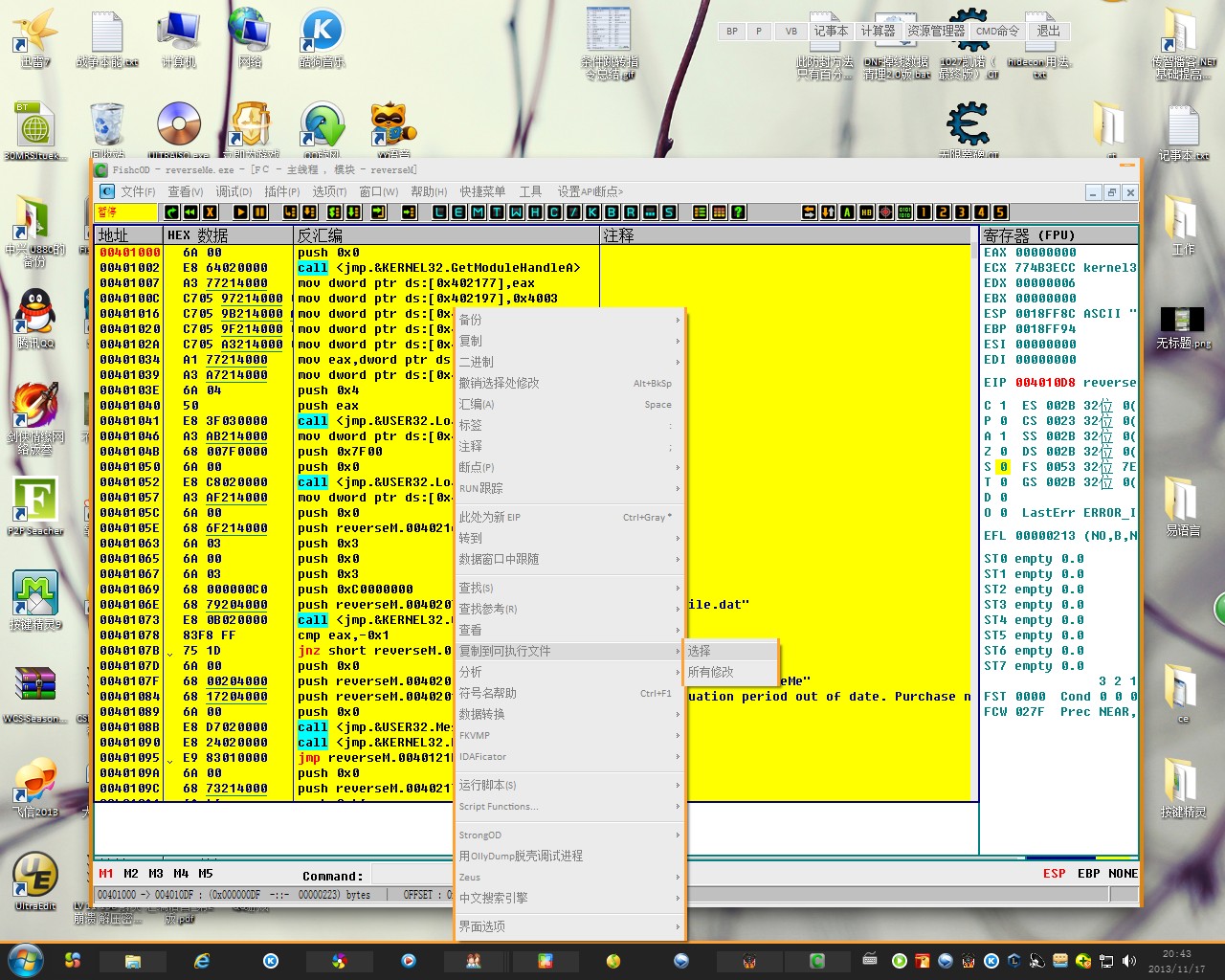Run the program with the play icon

(x=241, y=212)
